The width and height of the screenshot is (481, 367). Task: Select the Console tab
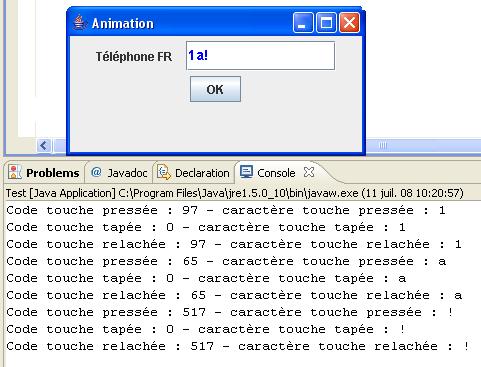click(x=276, y=173)
